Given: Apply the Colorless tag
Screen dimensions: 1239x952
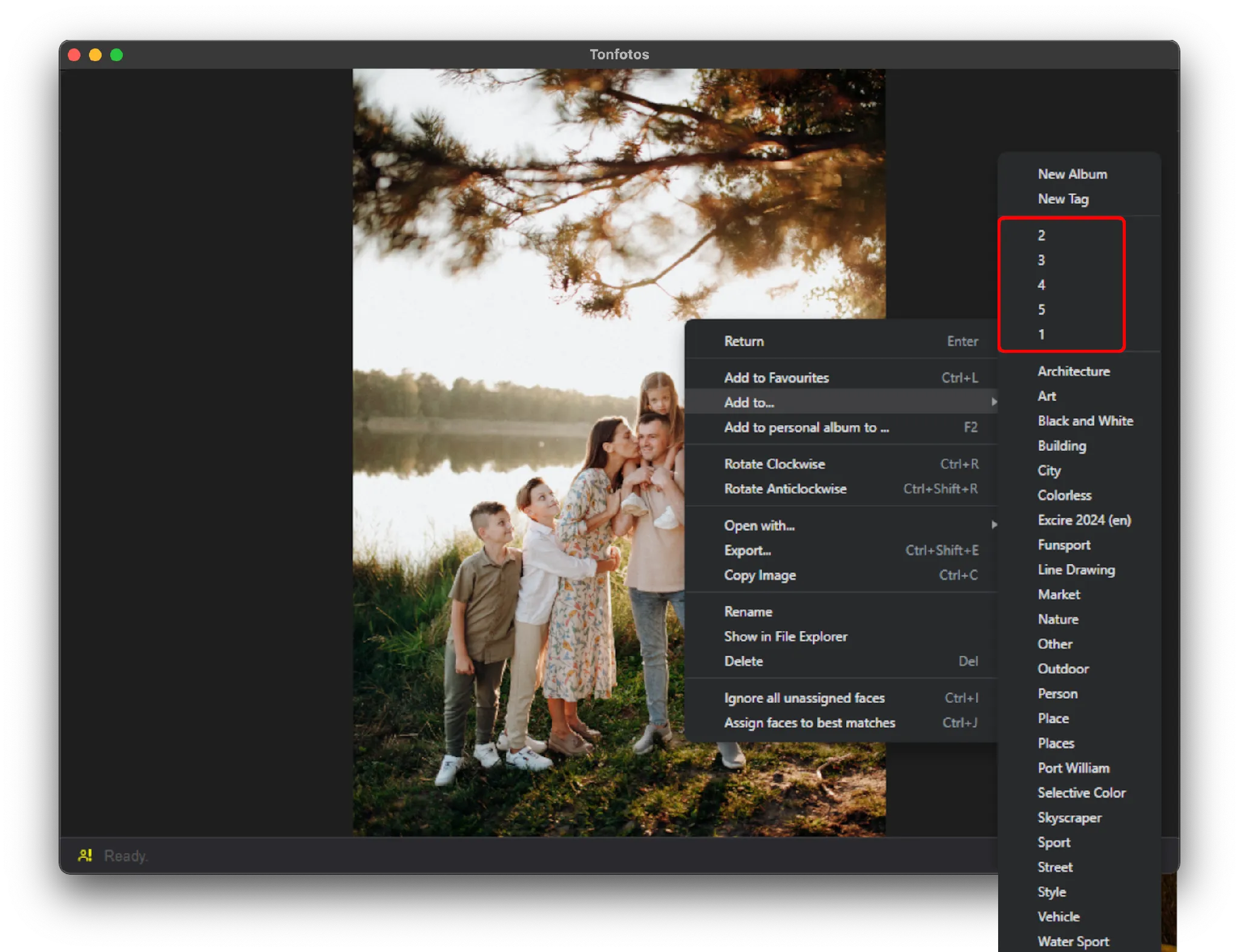Looking at the screenshot, I should coord(1079,495).
